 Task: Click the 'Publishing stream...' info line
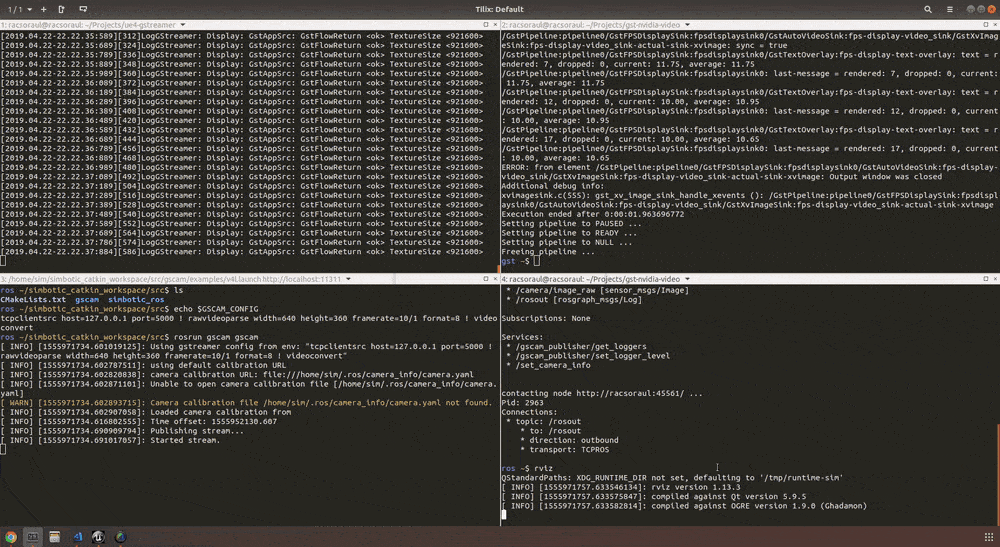[122, 431]
